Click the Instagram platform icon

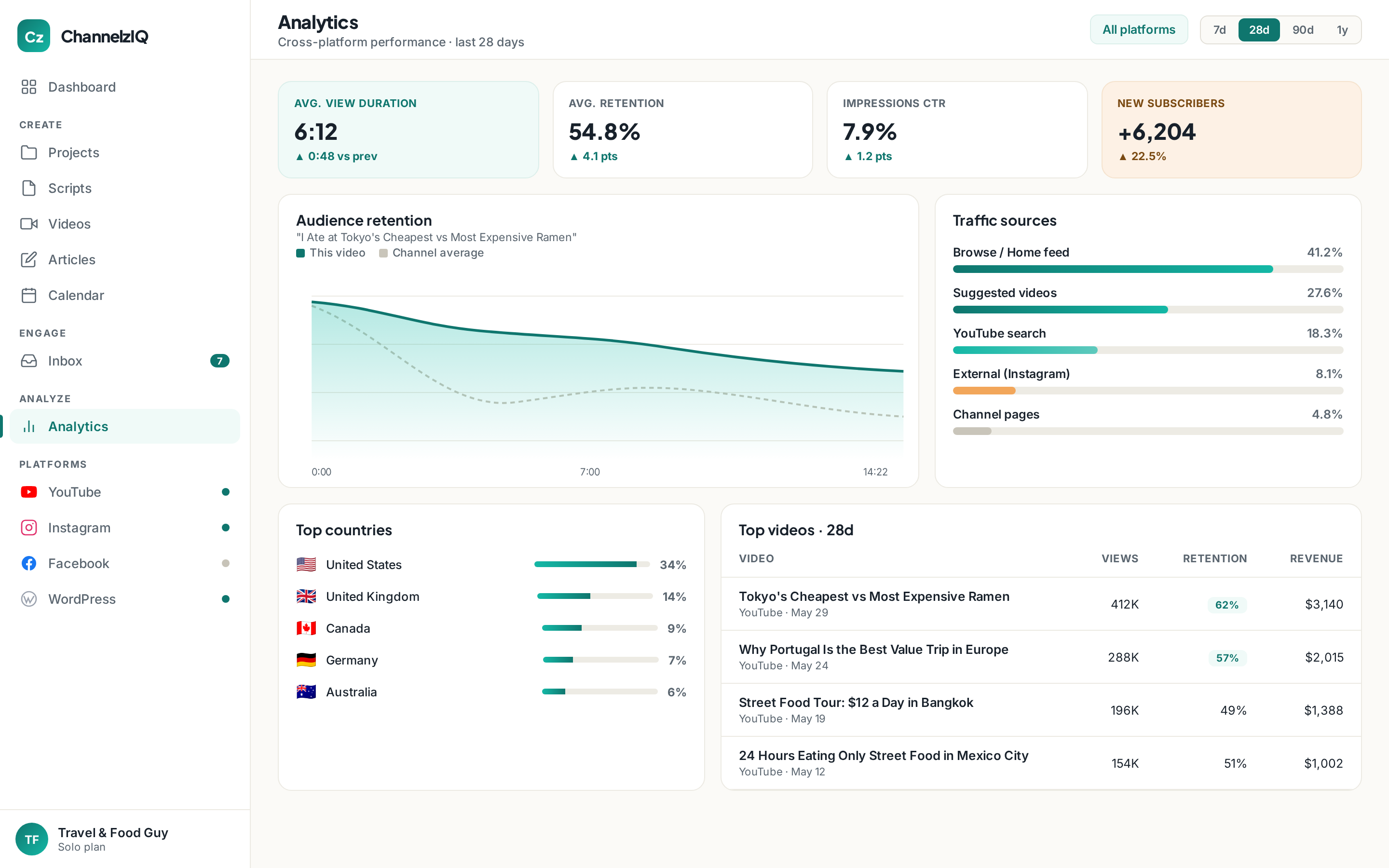point(29,528)
